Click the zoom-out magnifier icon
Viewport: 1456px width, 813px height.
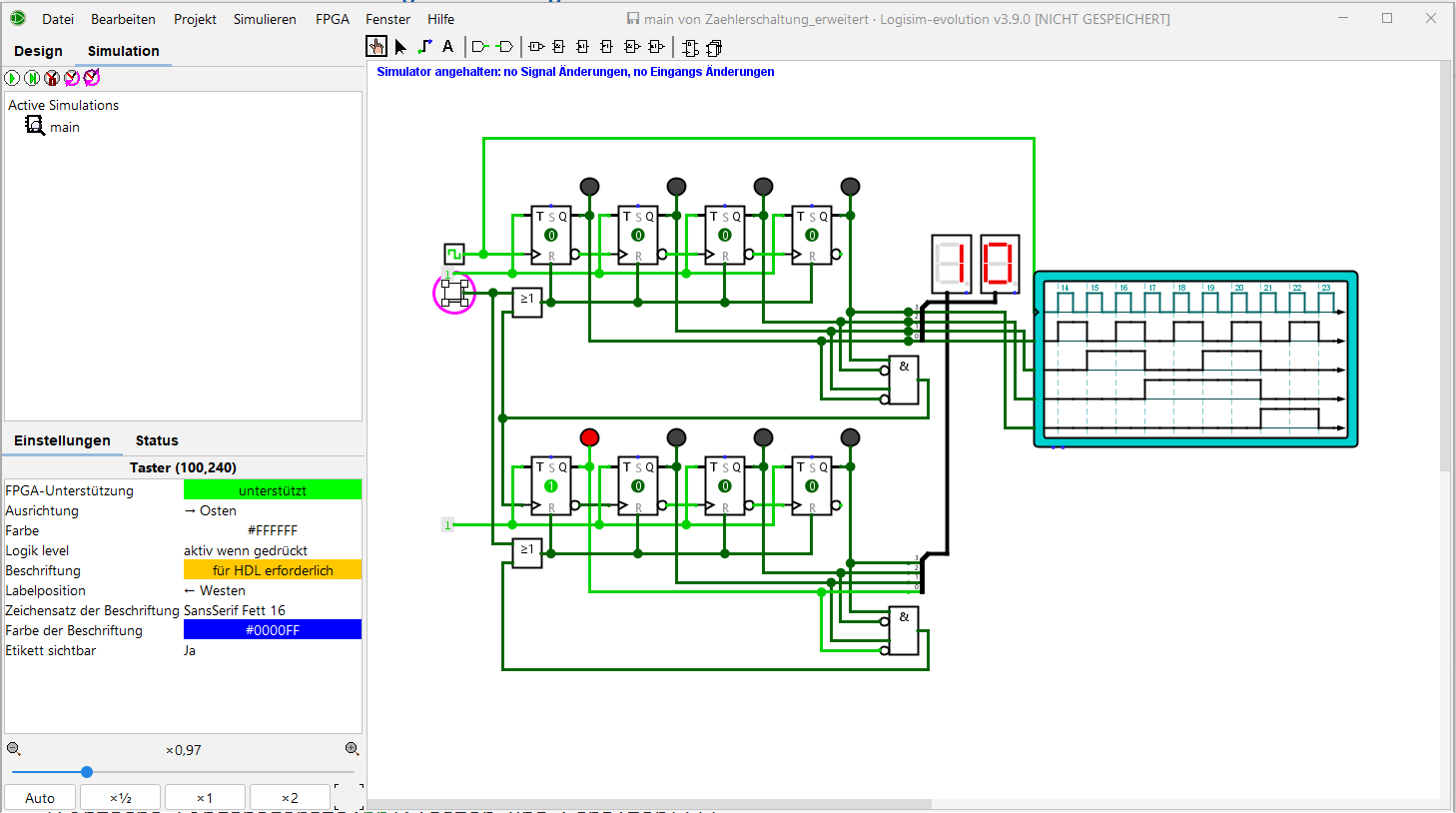point(14,749)
